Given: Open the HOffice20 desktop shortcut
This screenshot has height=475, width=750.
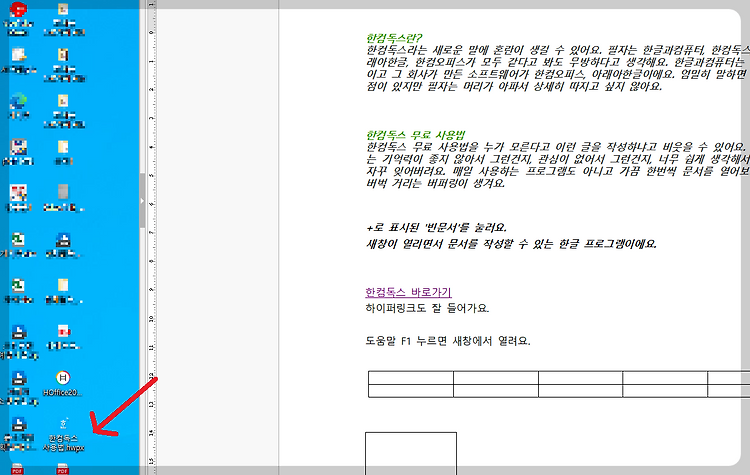Looking at the screenshot, I should coord(63,383).
